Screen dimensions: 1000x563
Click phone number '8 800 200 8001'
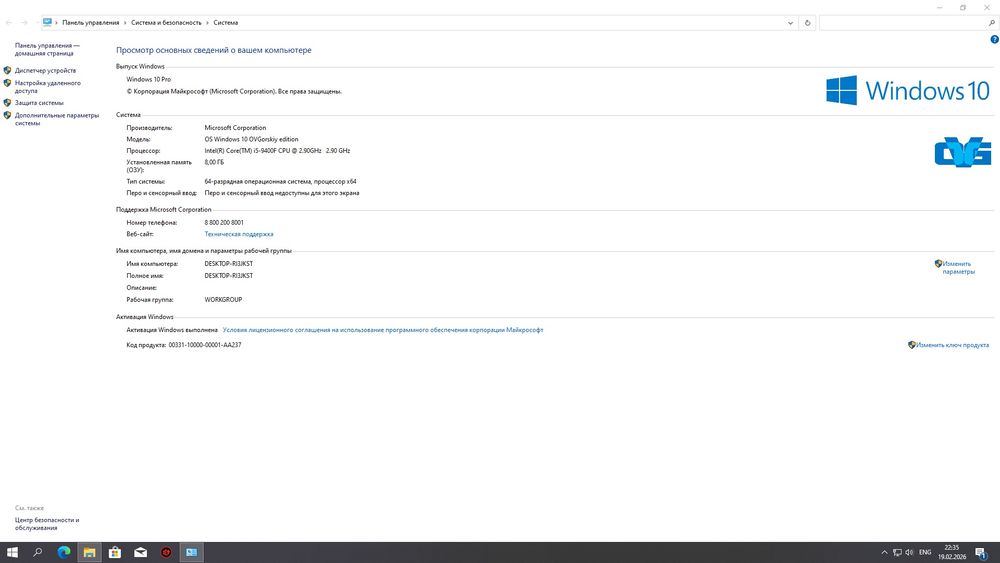(x=224, y=223)
